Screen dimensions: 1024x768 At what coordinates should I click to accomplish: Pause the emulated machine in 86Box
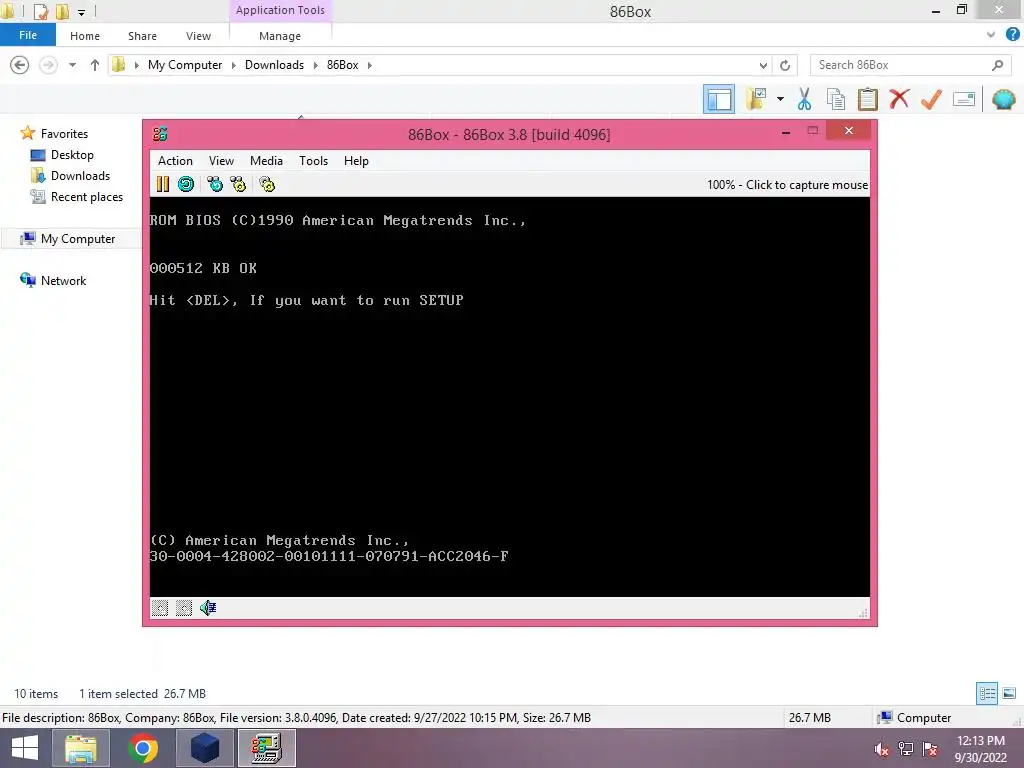tap(163, 184)
